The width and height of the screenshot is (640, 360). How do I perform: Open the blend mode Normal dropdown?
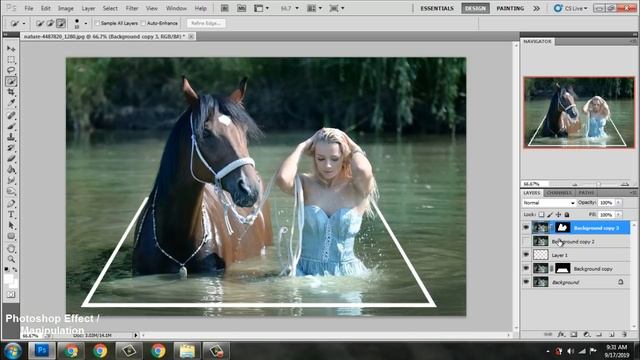[549, 202]
